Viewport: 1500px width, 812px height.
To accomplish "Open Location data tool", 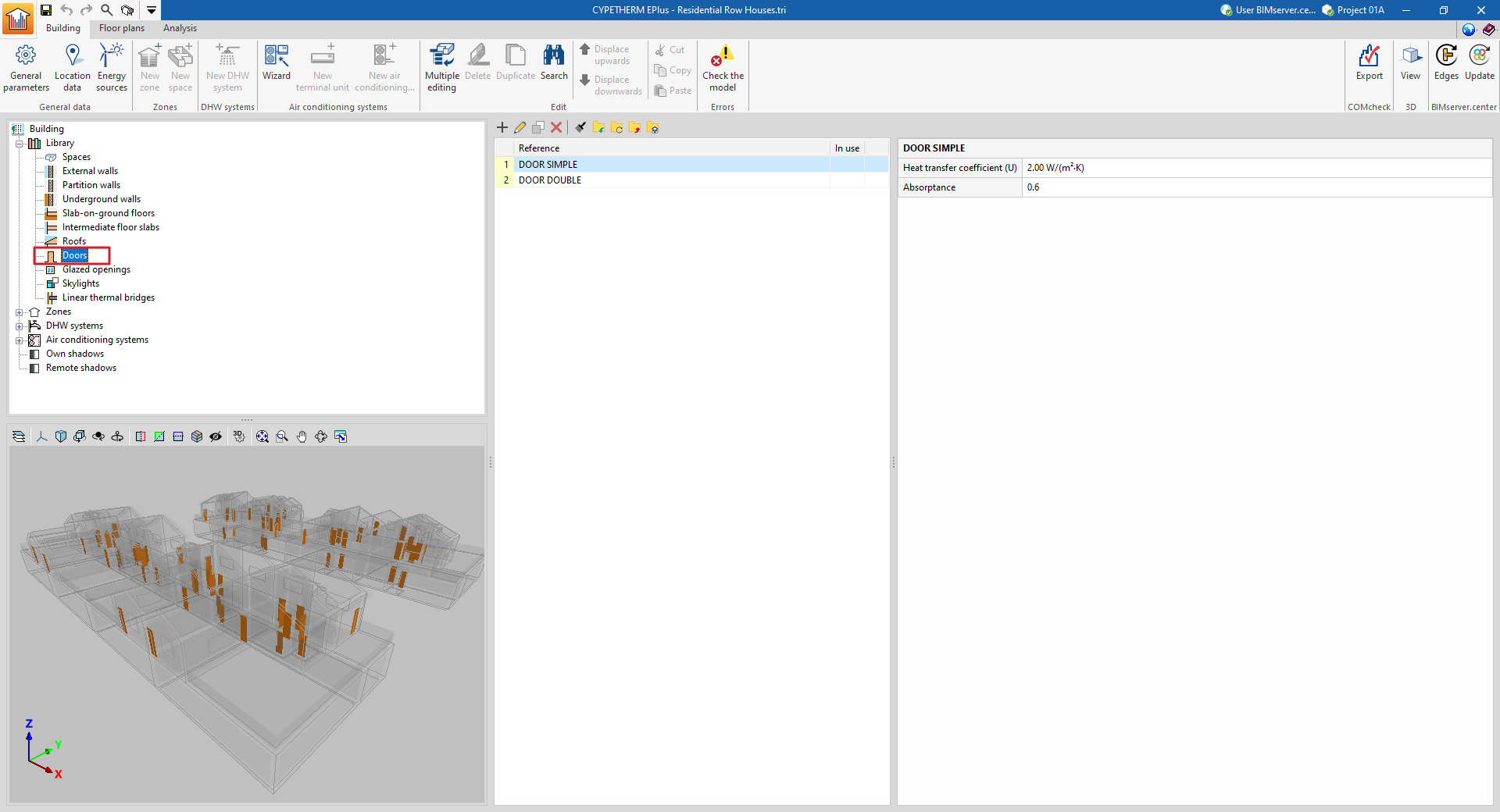I will coord(72,69).
